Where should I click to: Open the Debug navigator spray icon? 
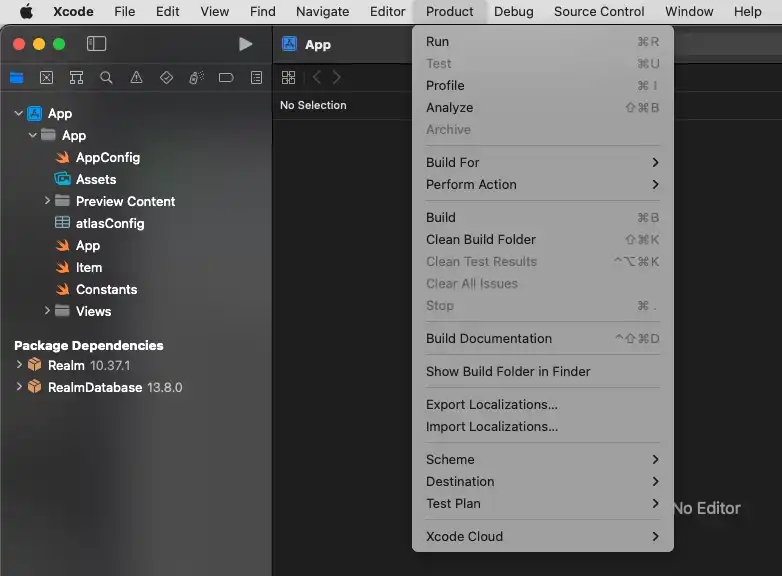[x=197, y=78]
